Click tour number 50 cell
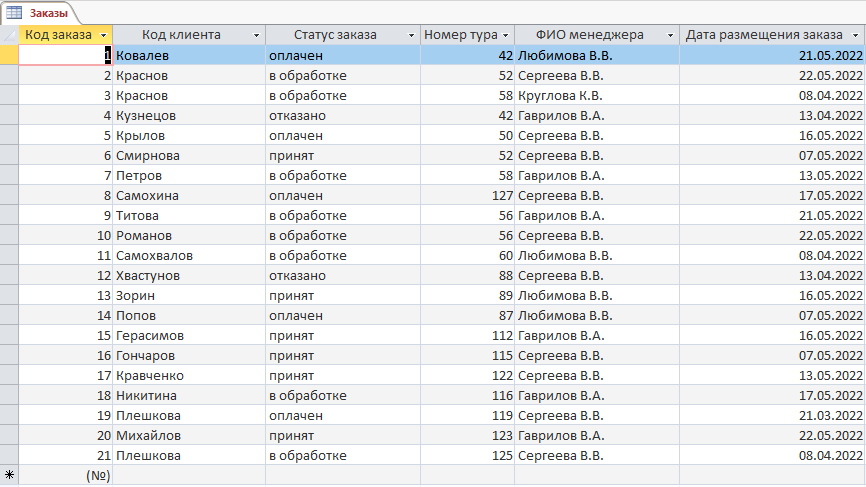The height and width of the screenshot is (487, 866). click(x=467, y=135)
